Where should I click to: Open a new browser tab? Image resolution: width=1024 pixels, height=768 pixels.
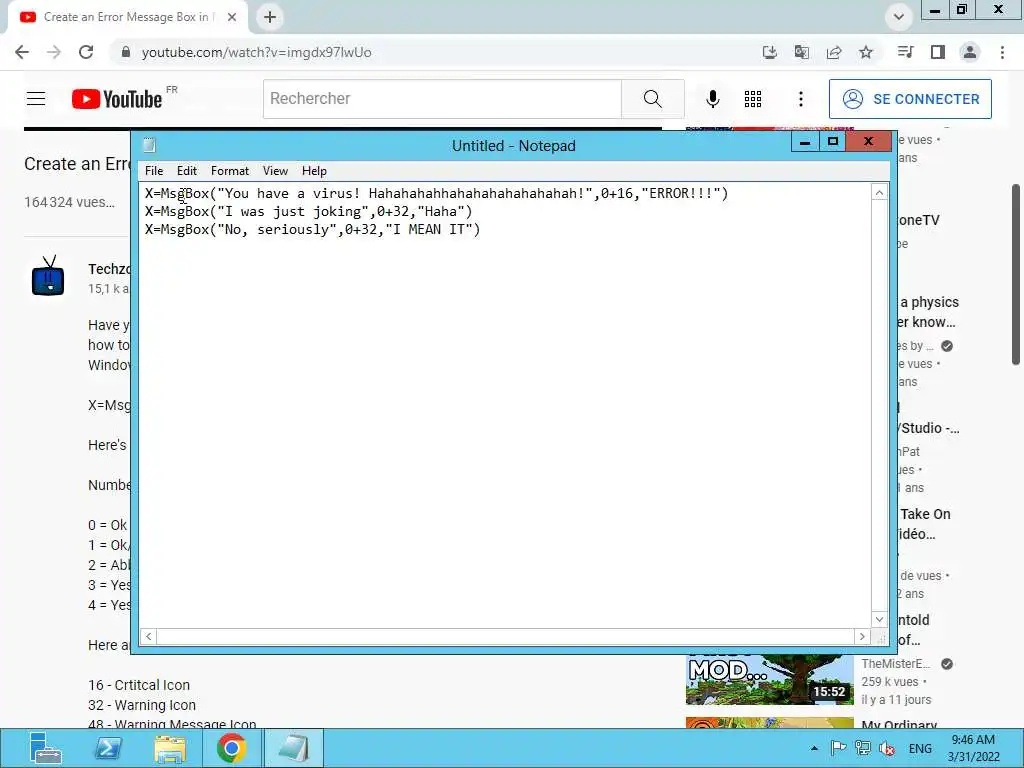click(270, 17)
